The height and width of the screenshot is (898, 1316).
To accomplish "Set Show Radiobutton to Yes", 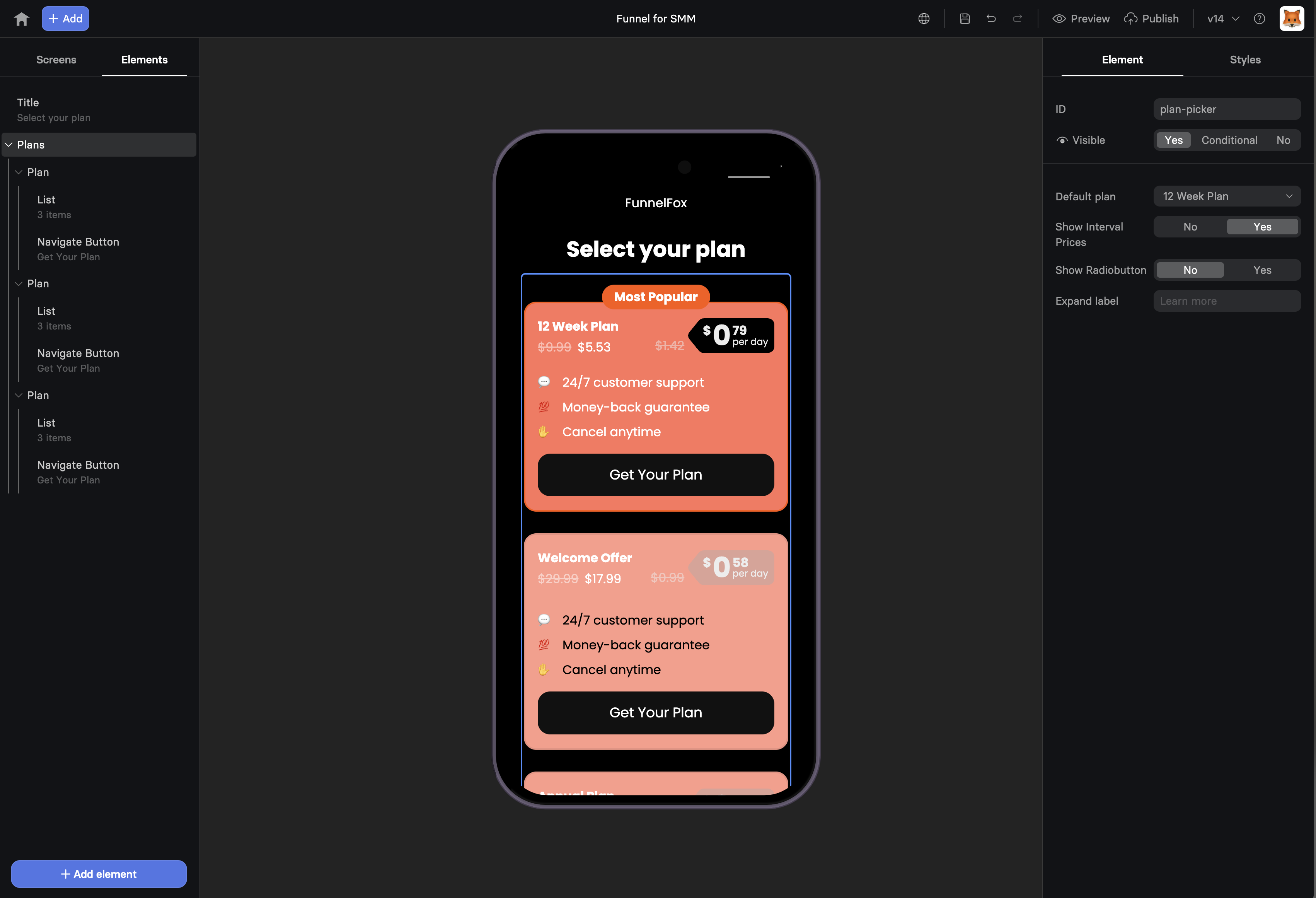I will pyautogui.click(x=1262, y=270).
